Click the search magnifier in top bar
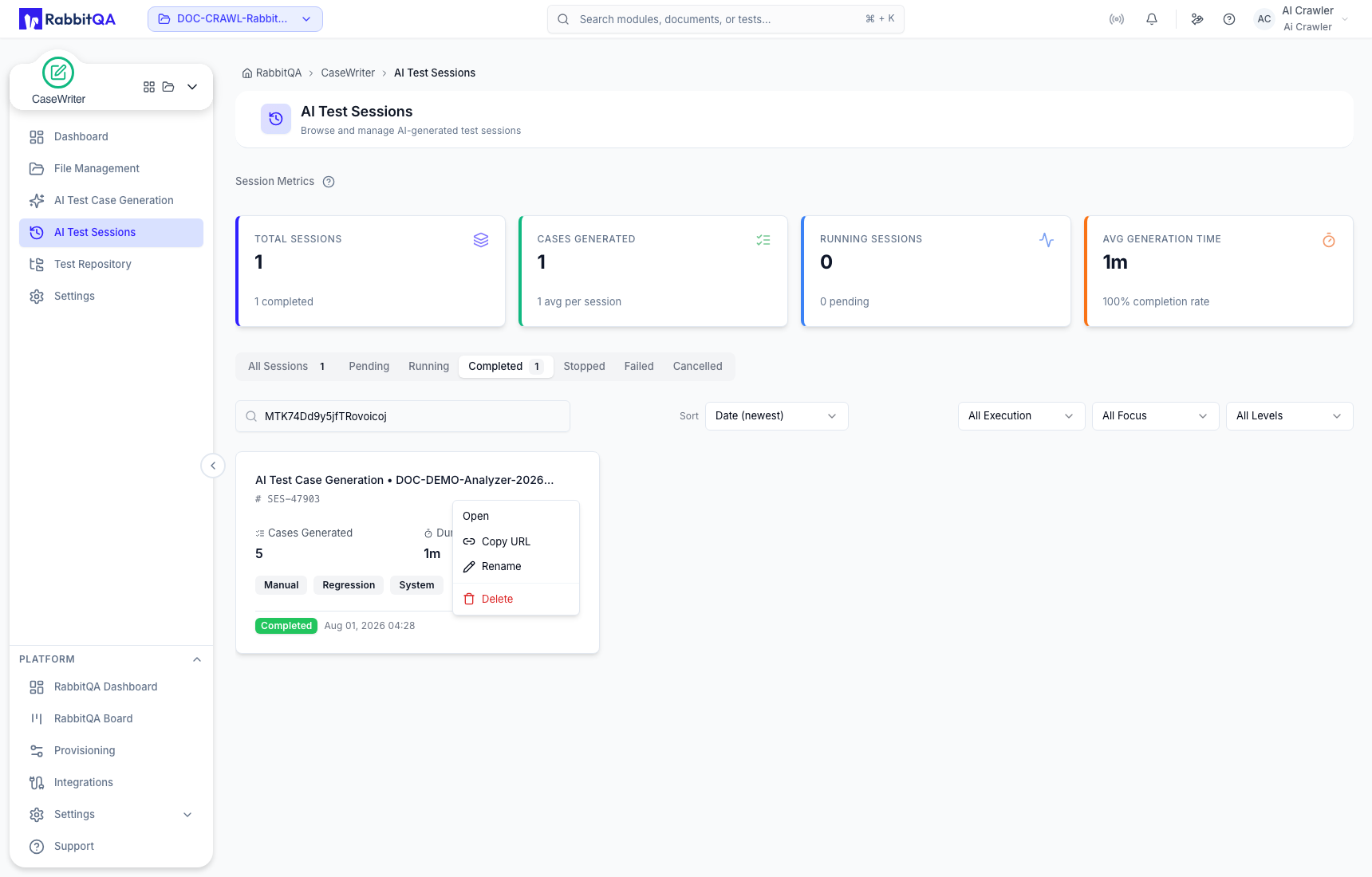 click(x=563, y=19)
